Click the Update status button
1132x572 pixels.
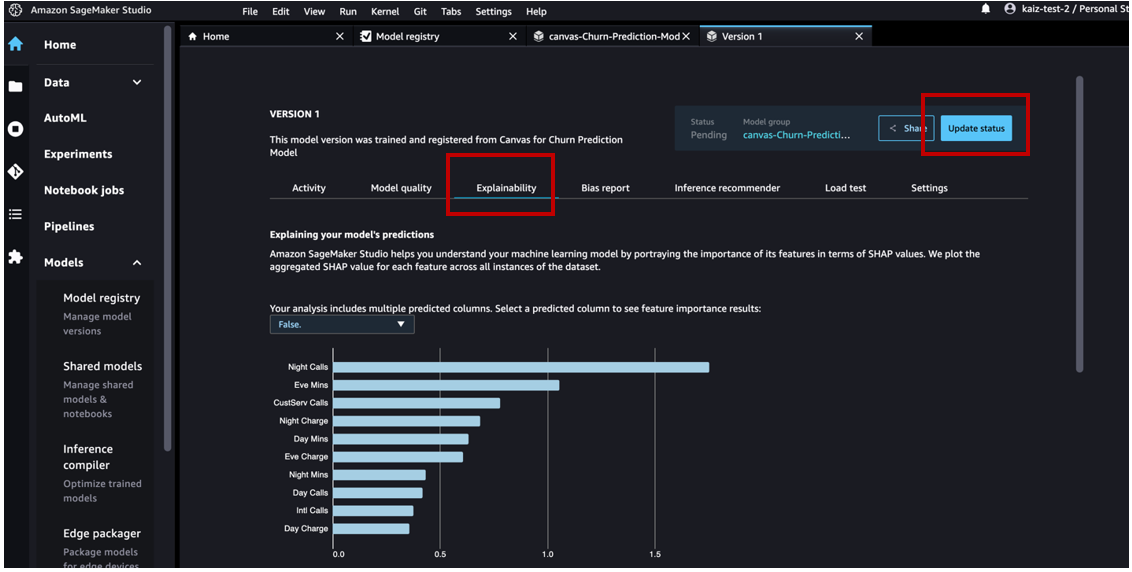pos(976,128)
